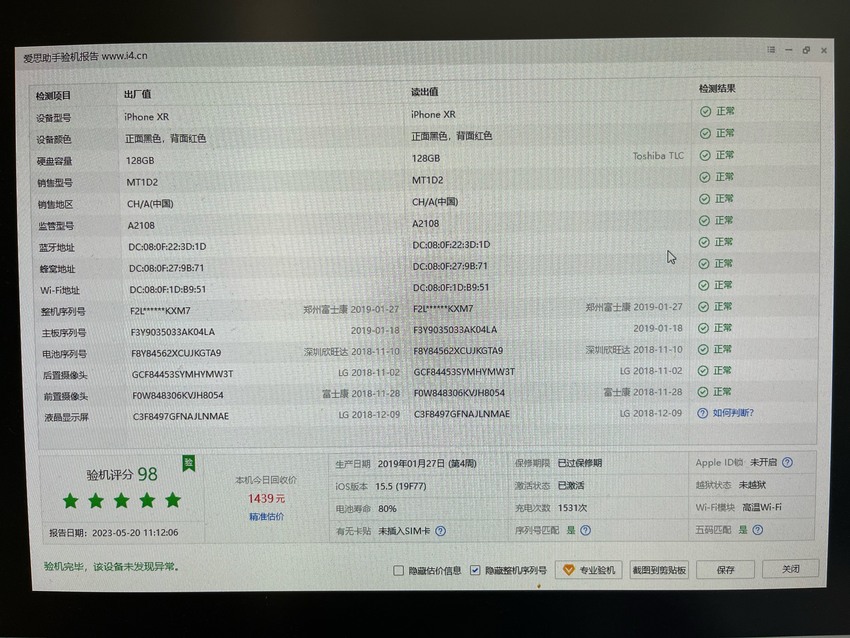Select CH/A(中国) in the 出厂值 column
Image resolution: width=850 pixels, height=638 pixels.
150,204
